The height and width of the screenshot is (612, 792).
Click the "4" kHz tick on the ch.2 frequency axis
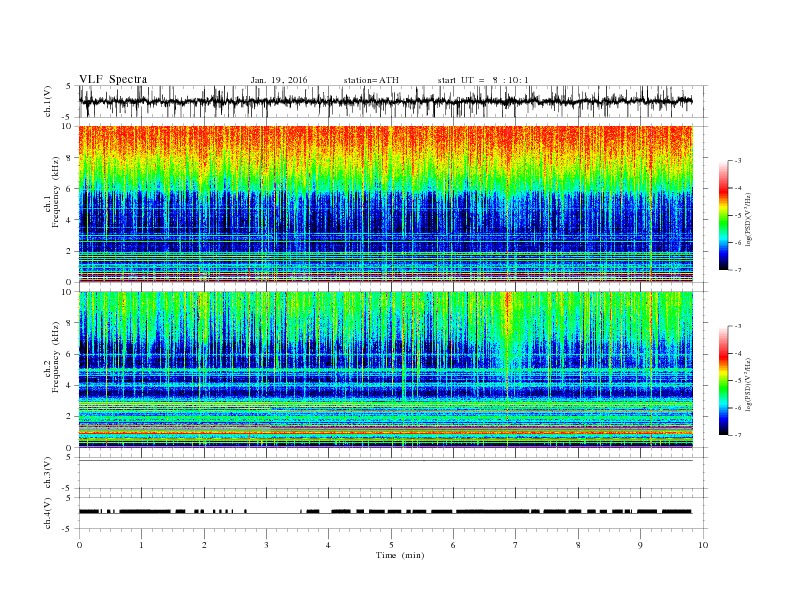coord(70,385)
